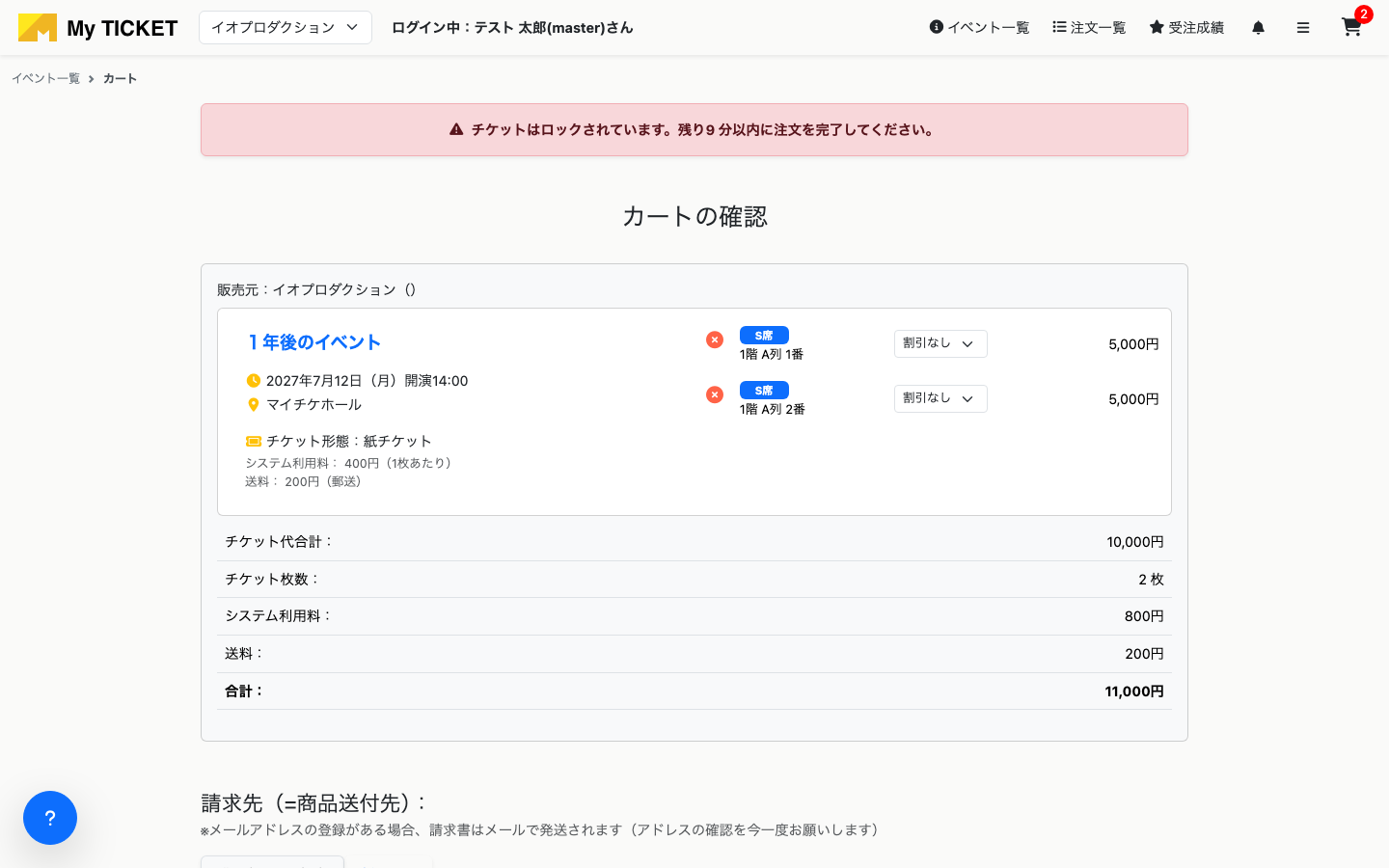This screenshot has height=868, width=1389.
Task: Click the 2027年7月12日 開演14:00 date text
Action: coord(367,381)
